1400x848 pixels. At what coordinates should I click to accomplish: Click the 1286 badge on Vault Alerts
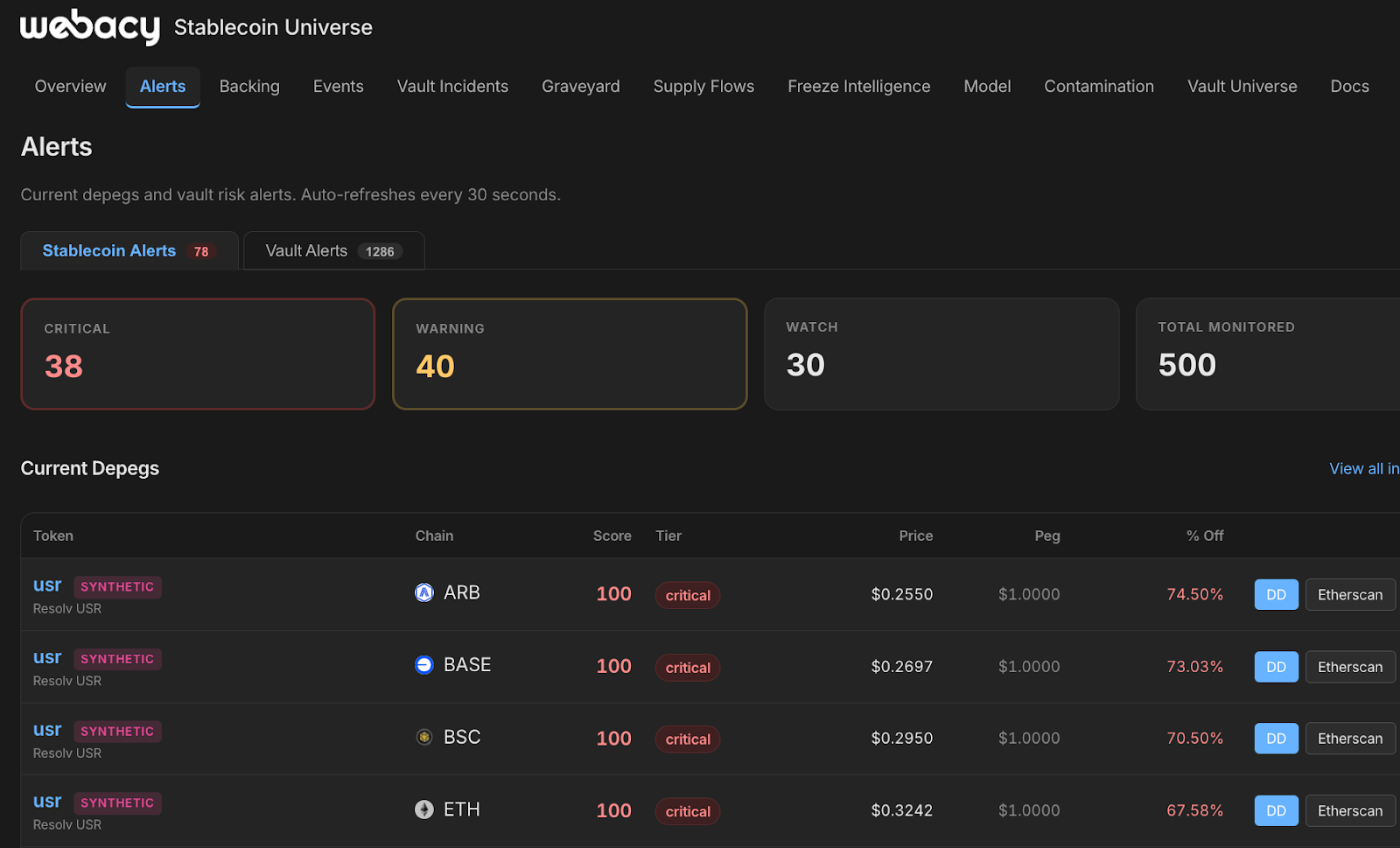pyautogui.click(x=380, y=252)
